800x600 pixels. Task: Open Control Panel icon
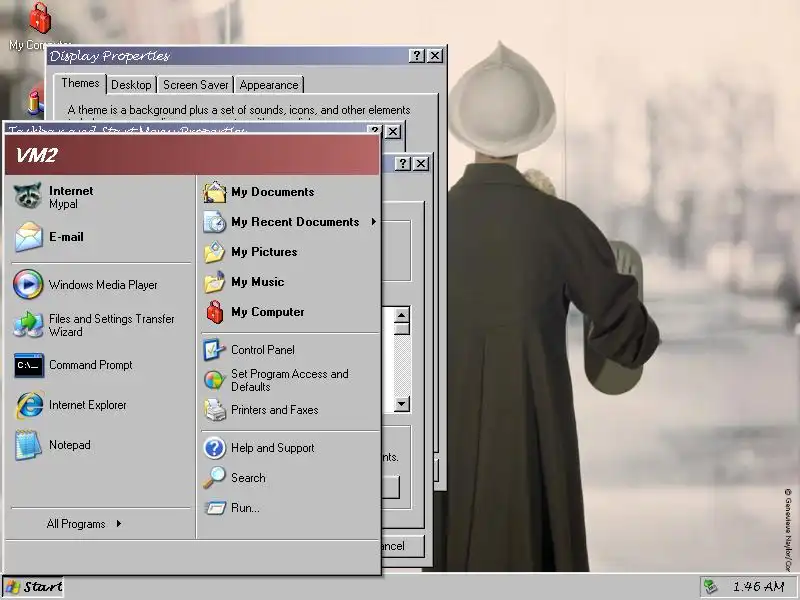click(214, 350)
